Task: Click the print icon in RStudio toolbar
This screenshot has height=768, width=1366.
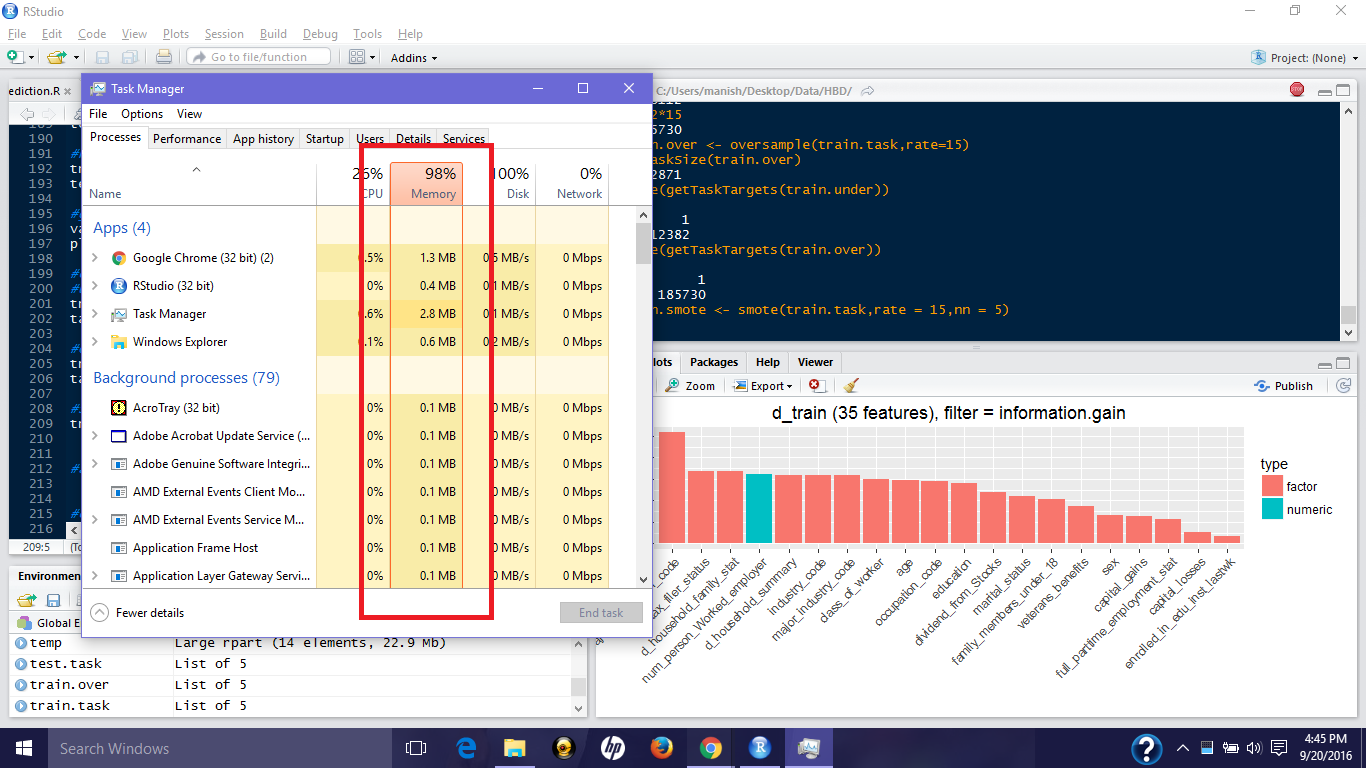Action: pos(164,58)
